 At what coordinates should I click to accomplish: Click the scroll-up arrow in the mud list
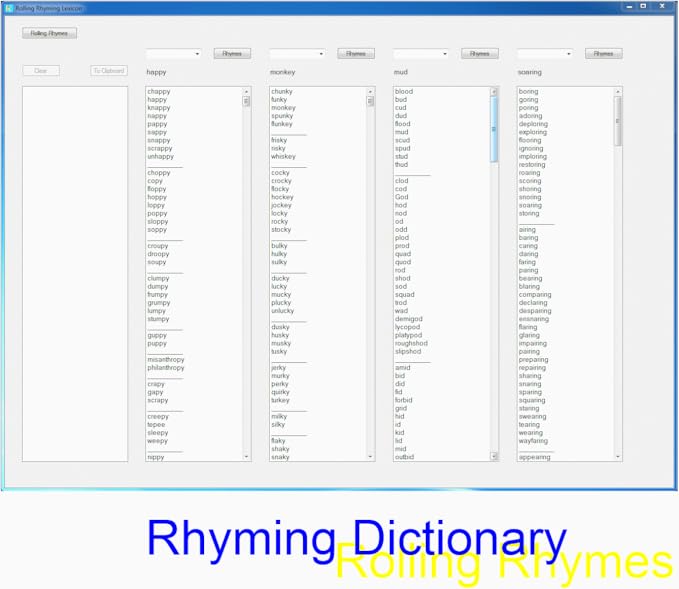(494, 92)
